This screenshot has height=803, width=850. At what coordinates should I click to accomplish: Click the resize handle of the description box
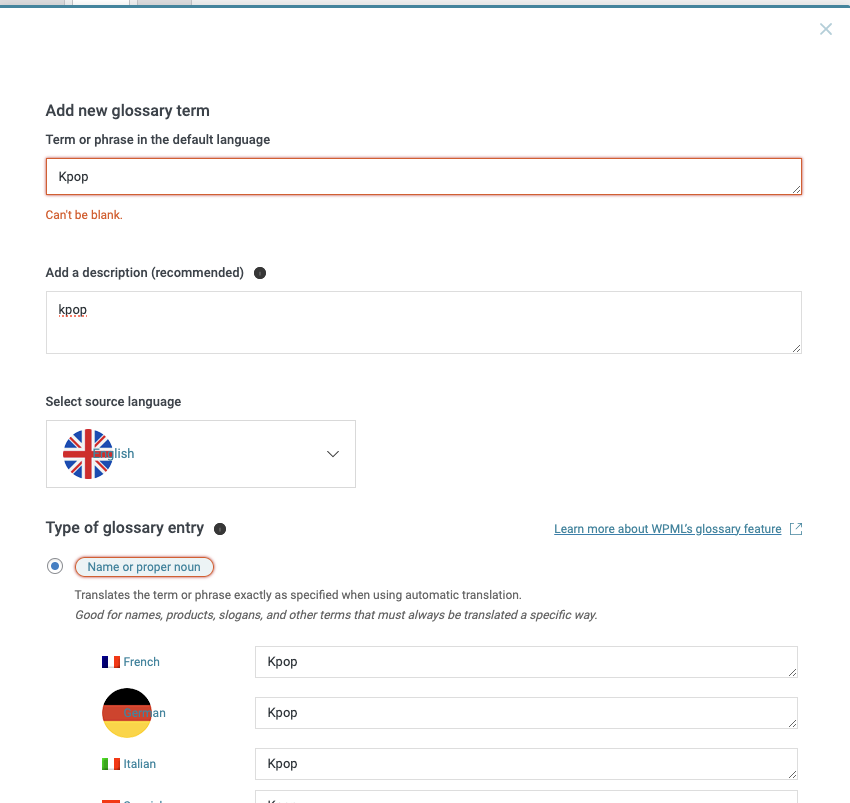[x=796, y=348]
